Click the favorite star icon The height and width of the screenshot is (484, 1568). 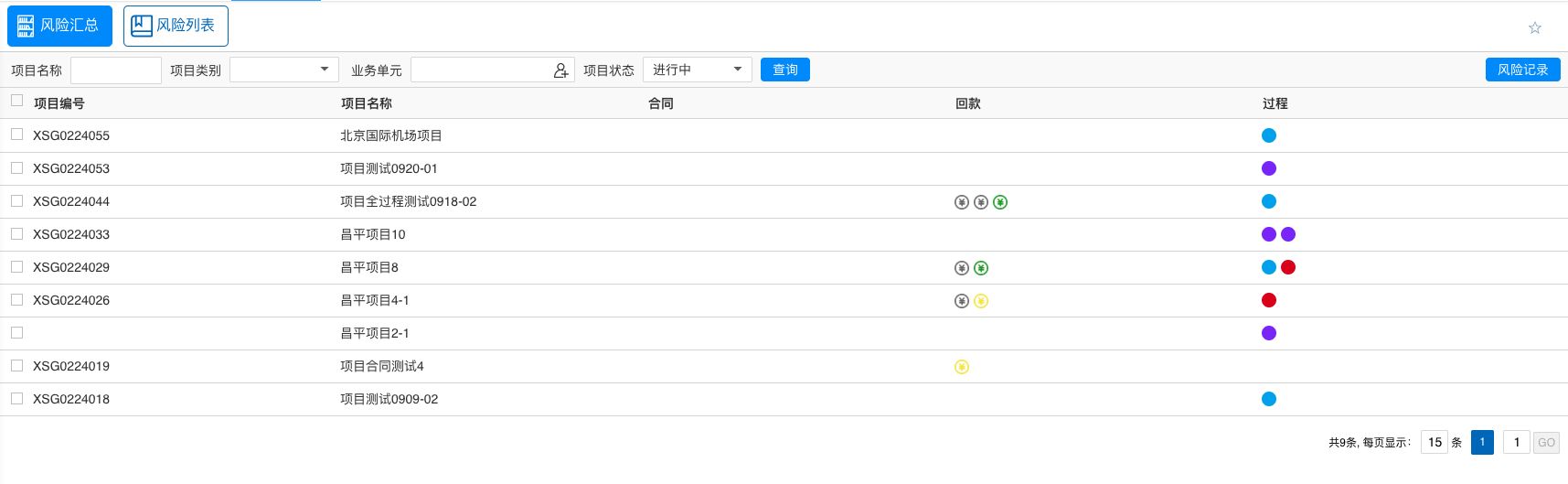point(1535,28)
